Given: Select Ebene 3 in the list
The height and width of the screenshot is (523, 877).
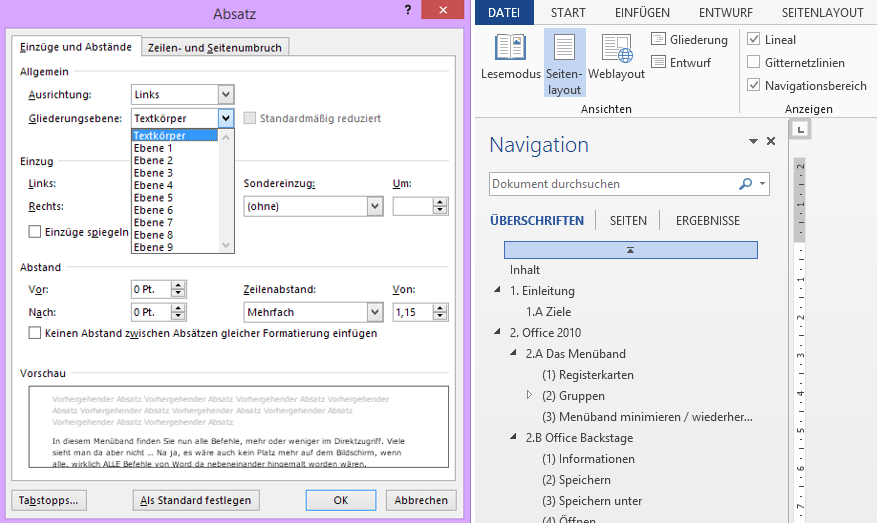Looking at the screenshot, I should pos(153,173).
